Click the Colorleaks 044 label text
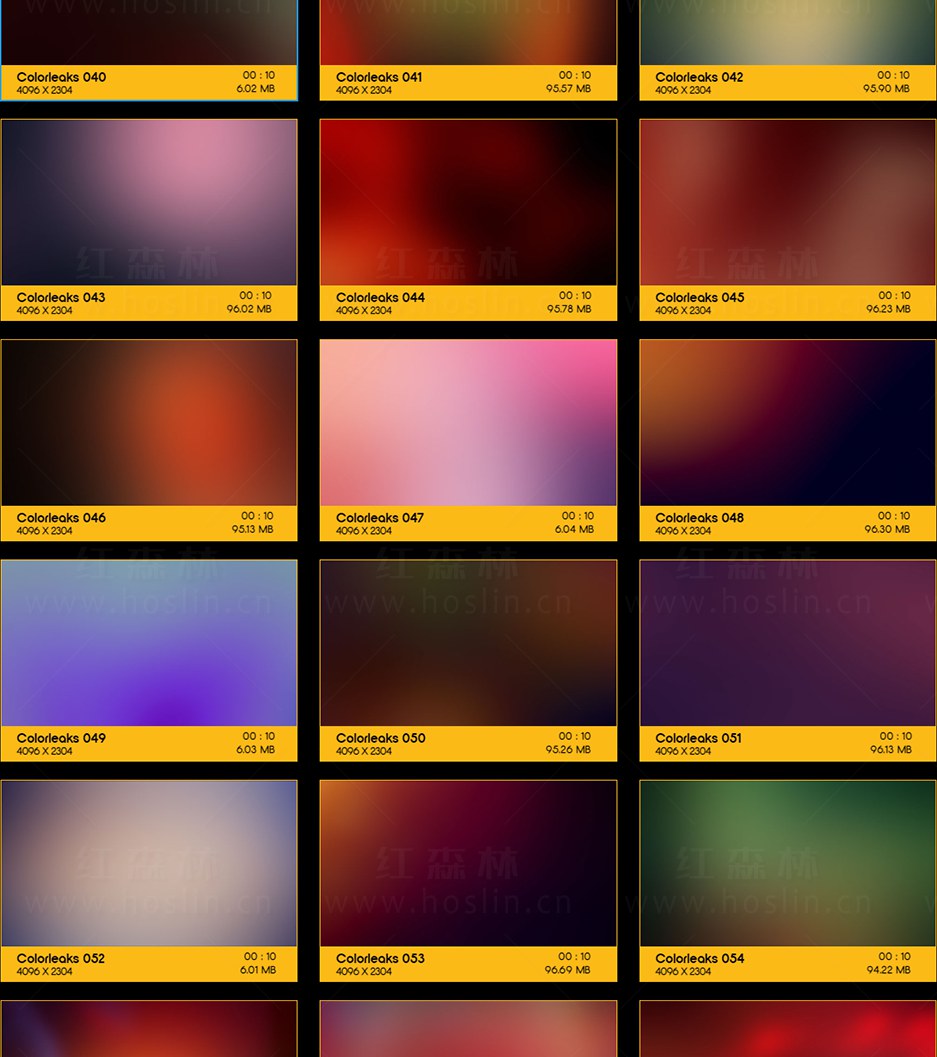The width and height of the screenshot is (937, 1057). coord(380,297)
